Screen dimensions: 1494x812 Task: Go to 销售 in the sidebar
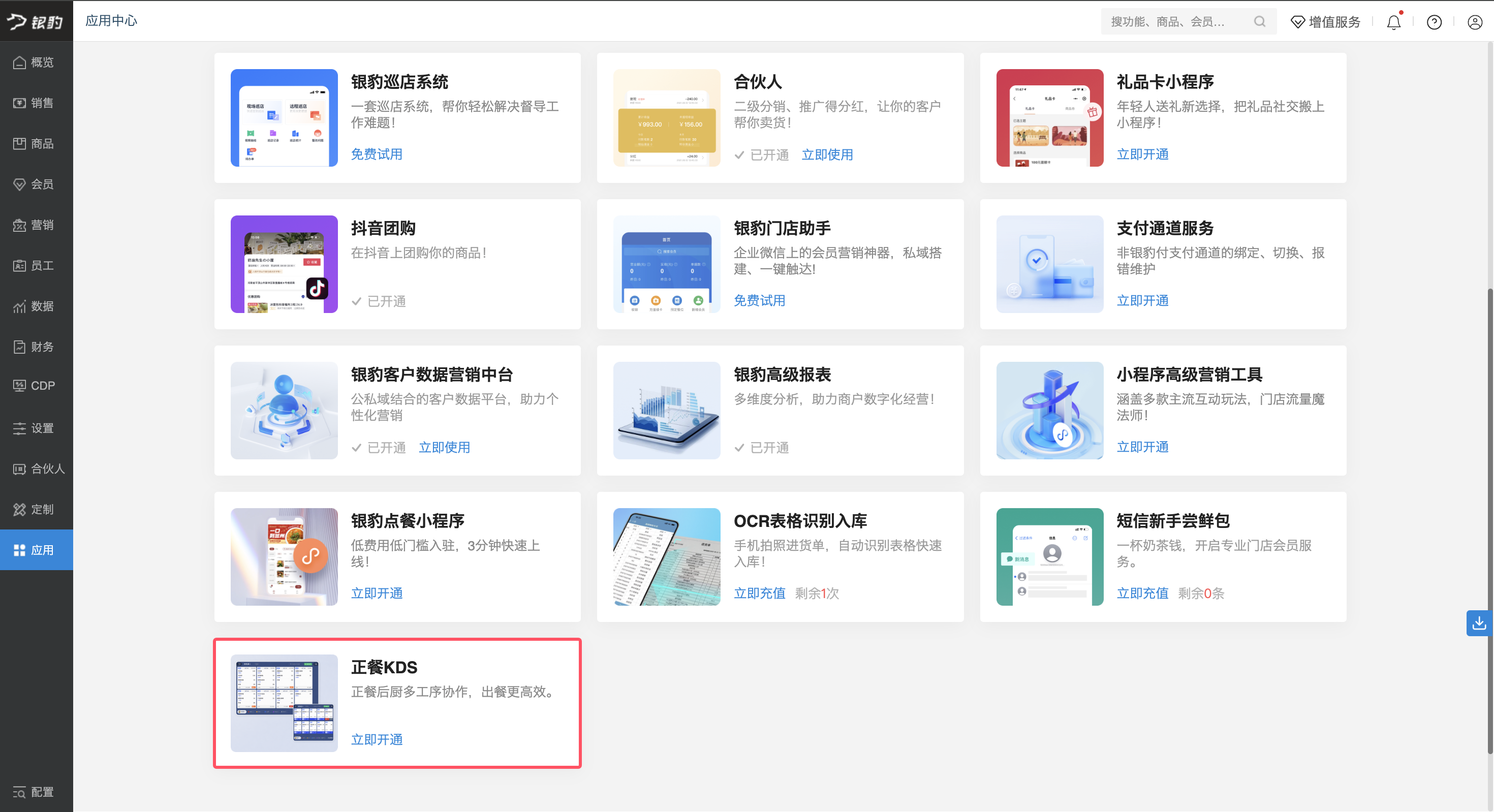(x=36, y=103)
